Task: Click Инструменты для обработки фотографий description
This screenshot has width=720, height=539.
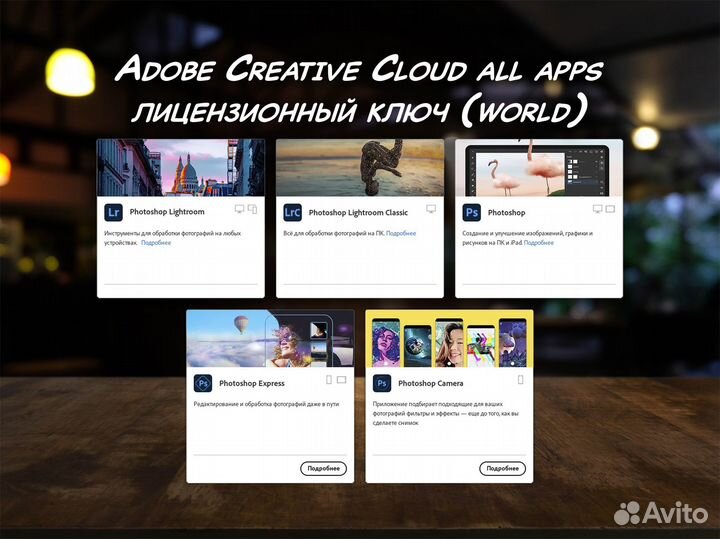Action: [173, 238]
